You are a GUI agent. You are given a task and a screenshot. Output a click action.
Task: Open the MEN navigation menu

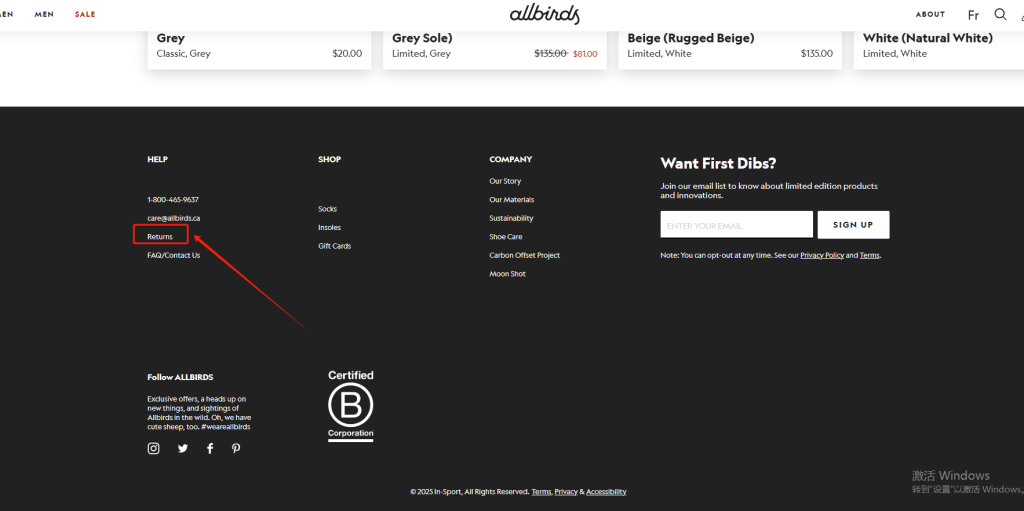(44, 14)
